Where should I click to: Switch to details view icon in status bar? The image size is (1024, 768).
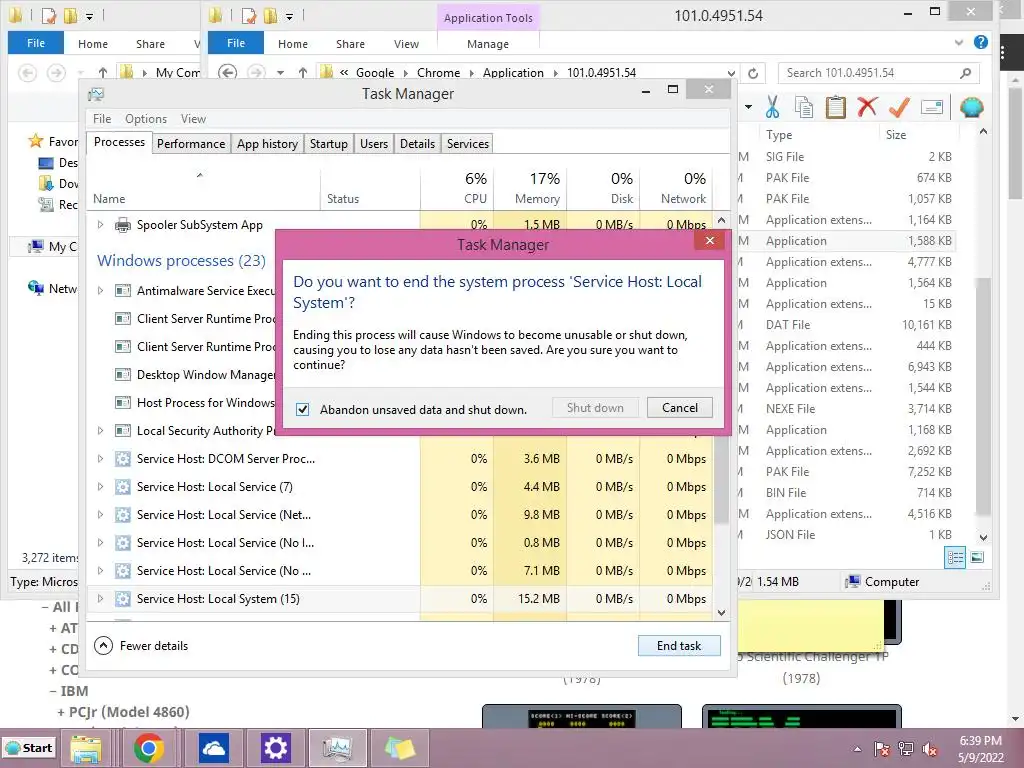coord(955,558)
